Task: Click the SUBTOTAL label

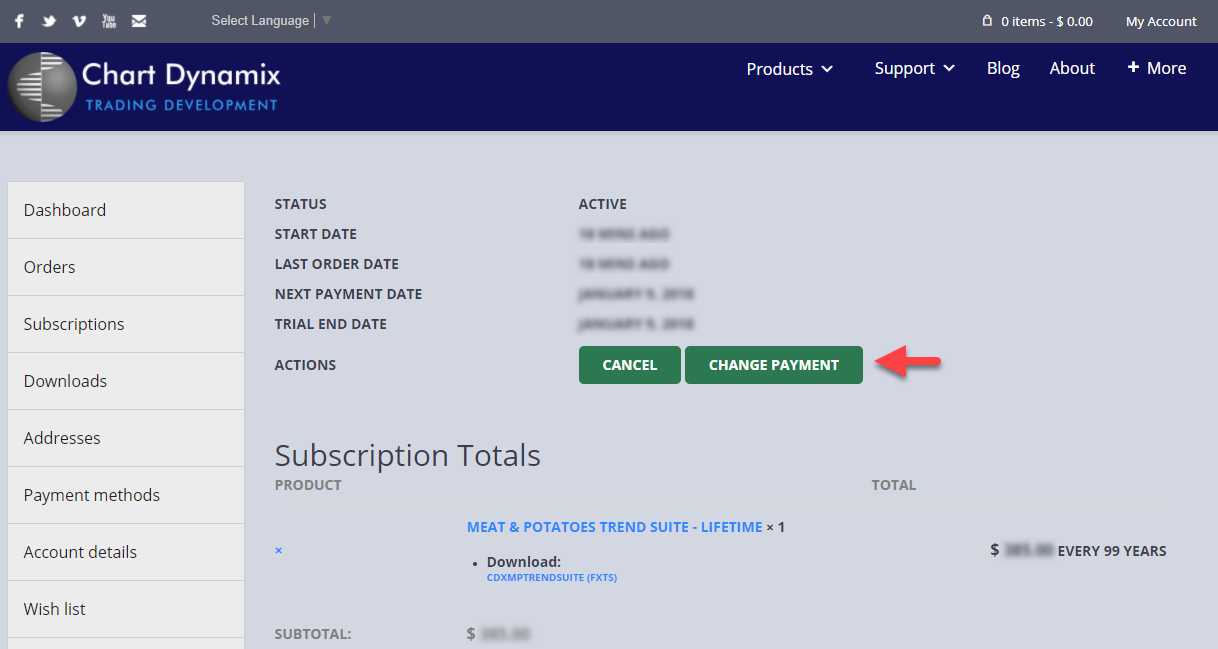Action: click(x=313, y=634)
